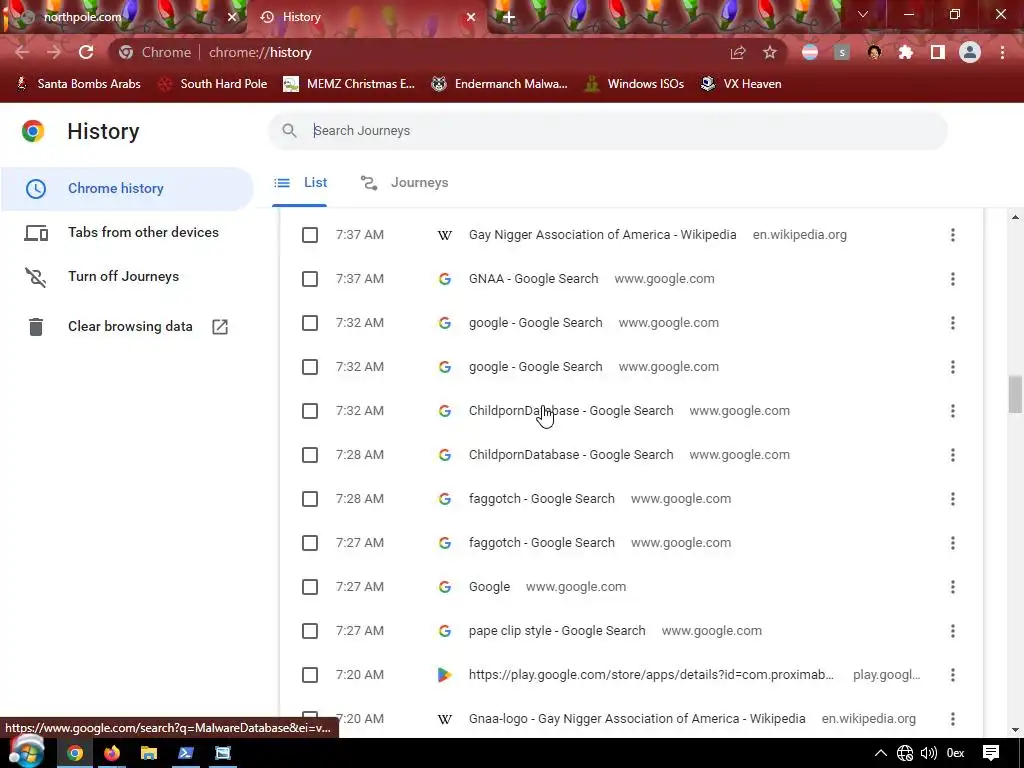Open the profile avatar button
1024x768 pixels.
tap(970, 52)
